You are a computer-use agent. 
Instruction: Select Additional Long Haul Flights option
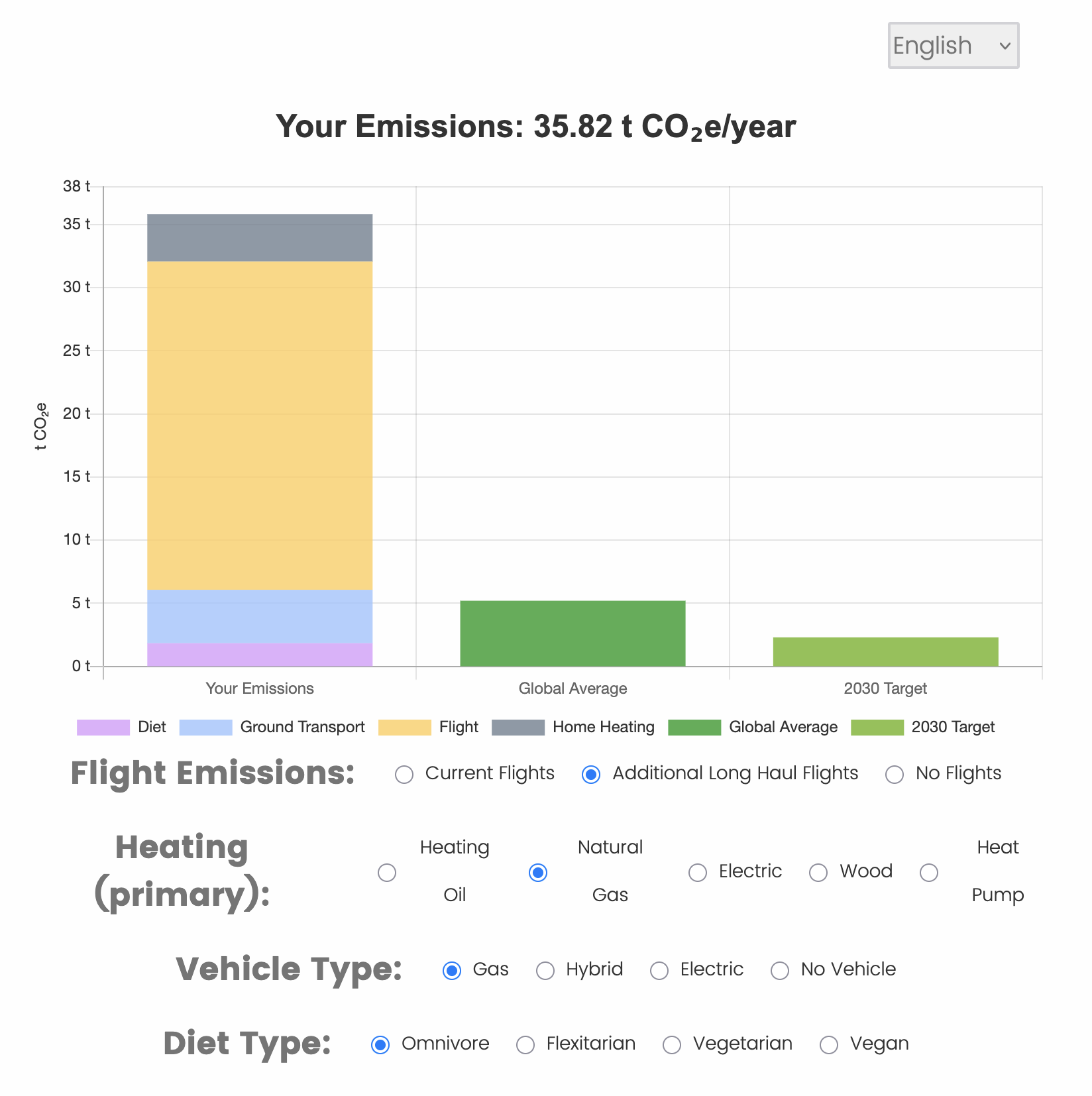(591, 774)
